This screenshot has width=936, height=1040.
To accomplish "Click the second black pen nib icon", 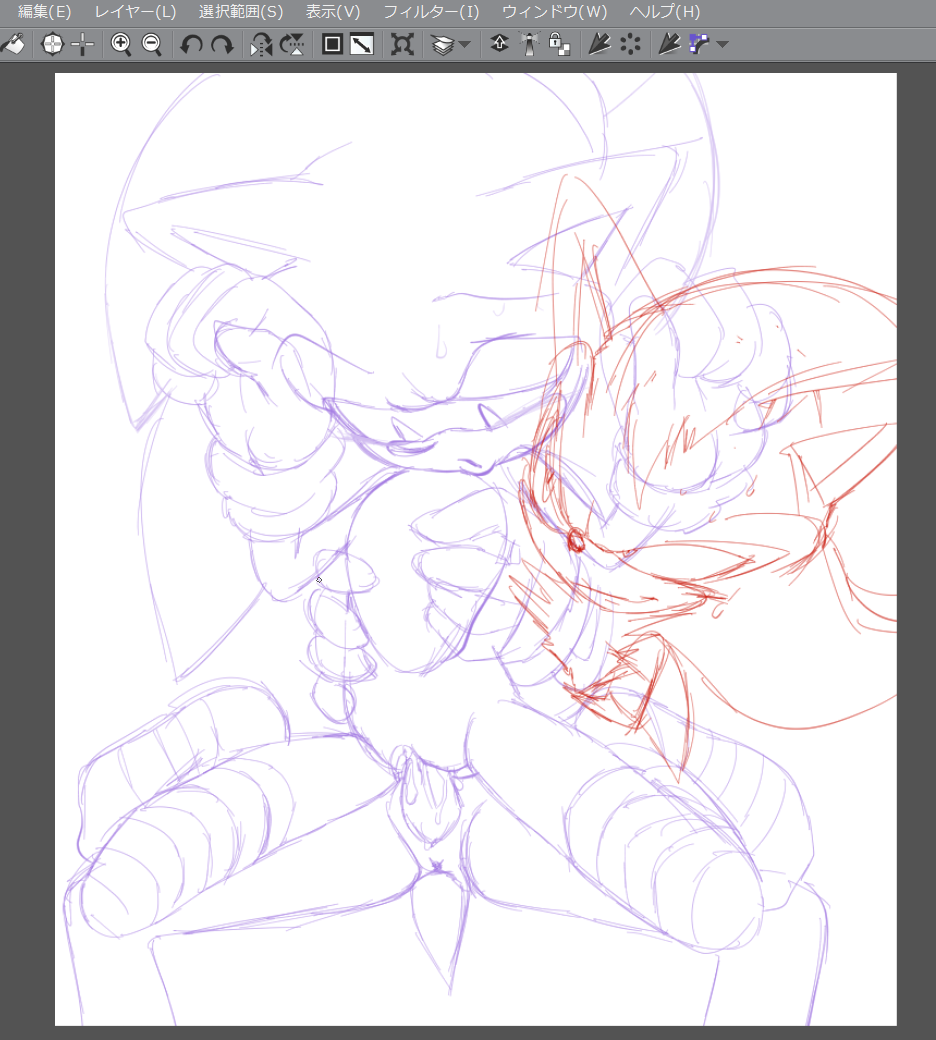I will tap(669, 44).
